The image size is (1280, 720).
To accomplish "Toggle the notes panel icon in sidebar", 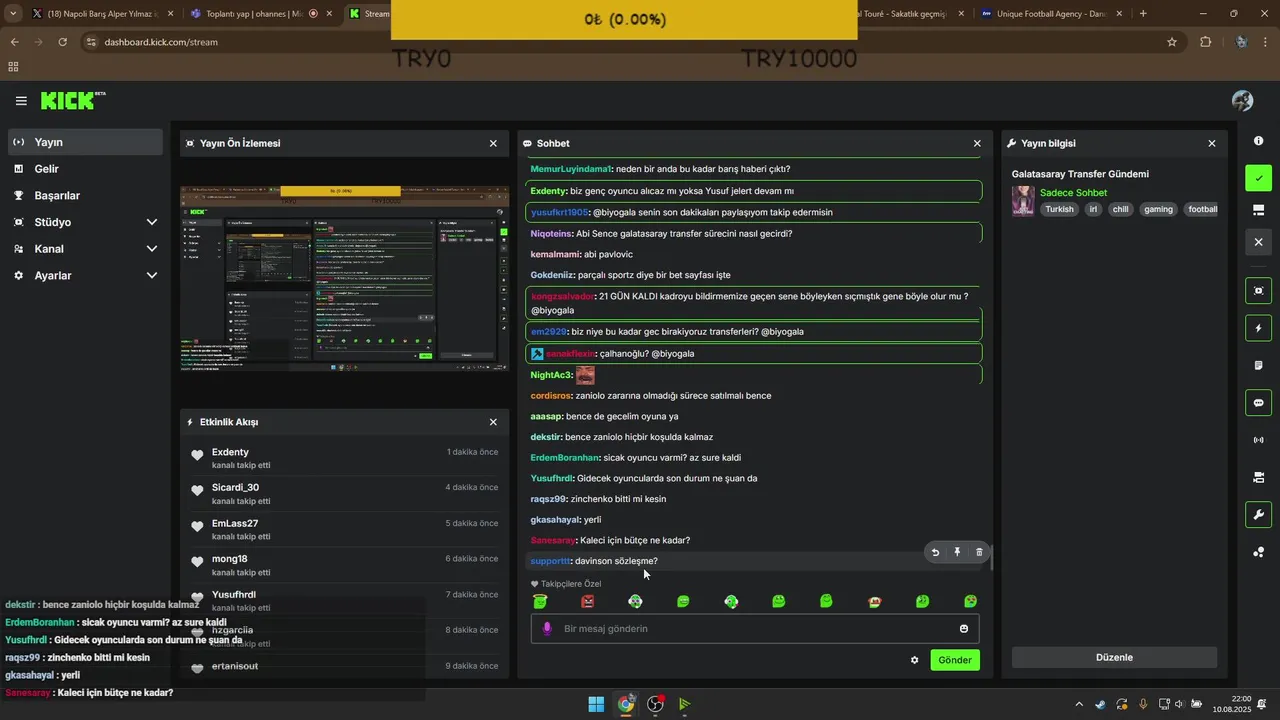I will coord(1258,365).
